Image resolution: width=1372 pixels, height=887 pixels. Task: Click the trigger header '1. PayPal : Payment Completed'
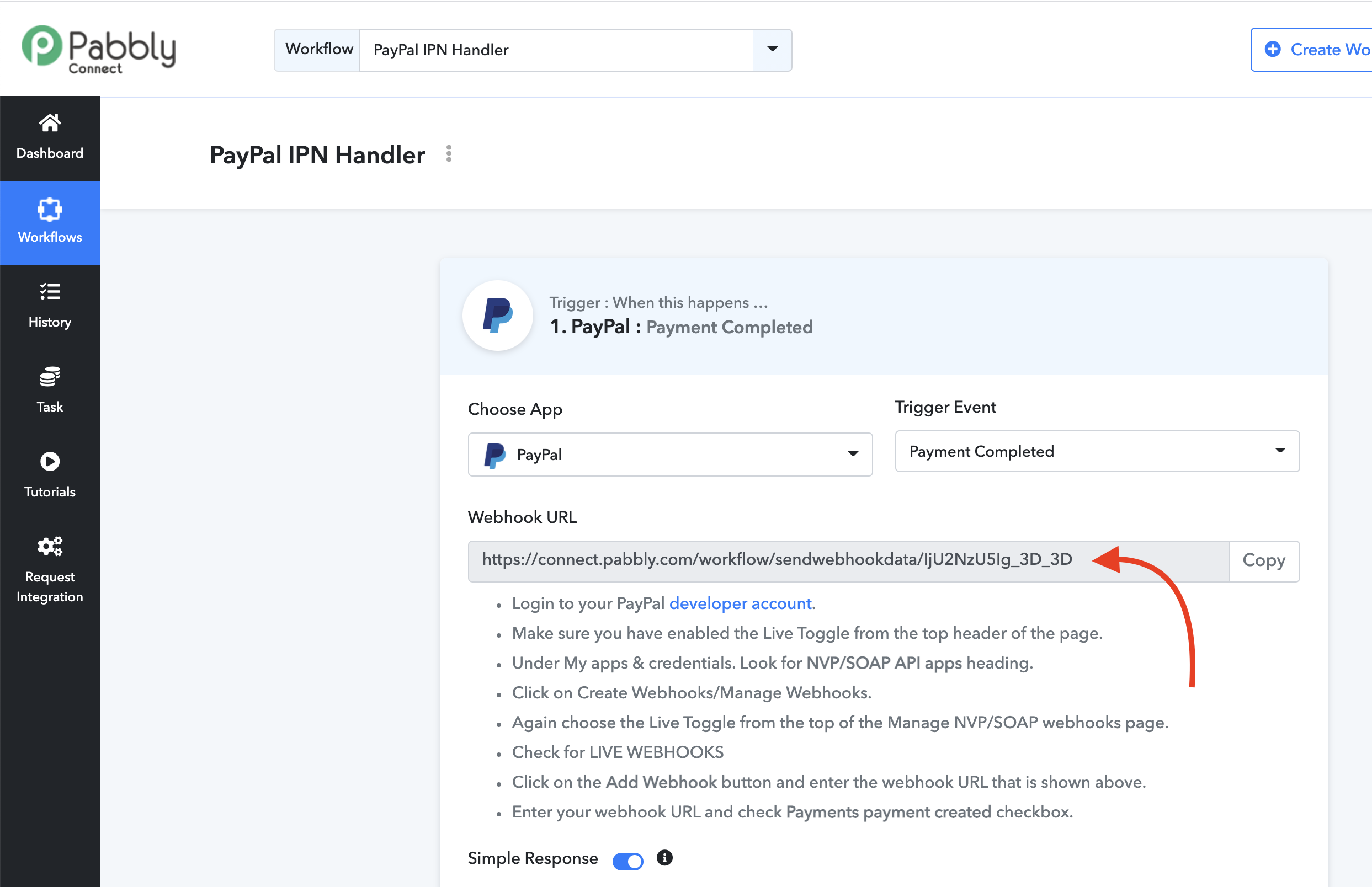click(x=681, y=327)
